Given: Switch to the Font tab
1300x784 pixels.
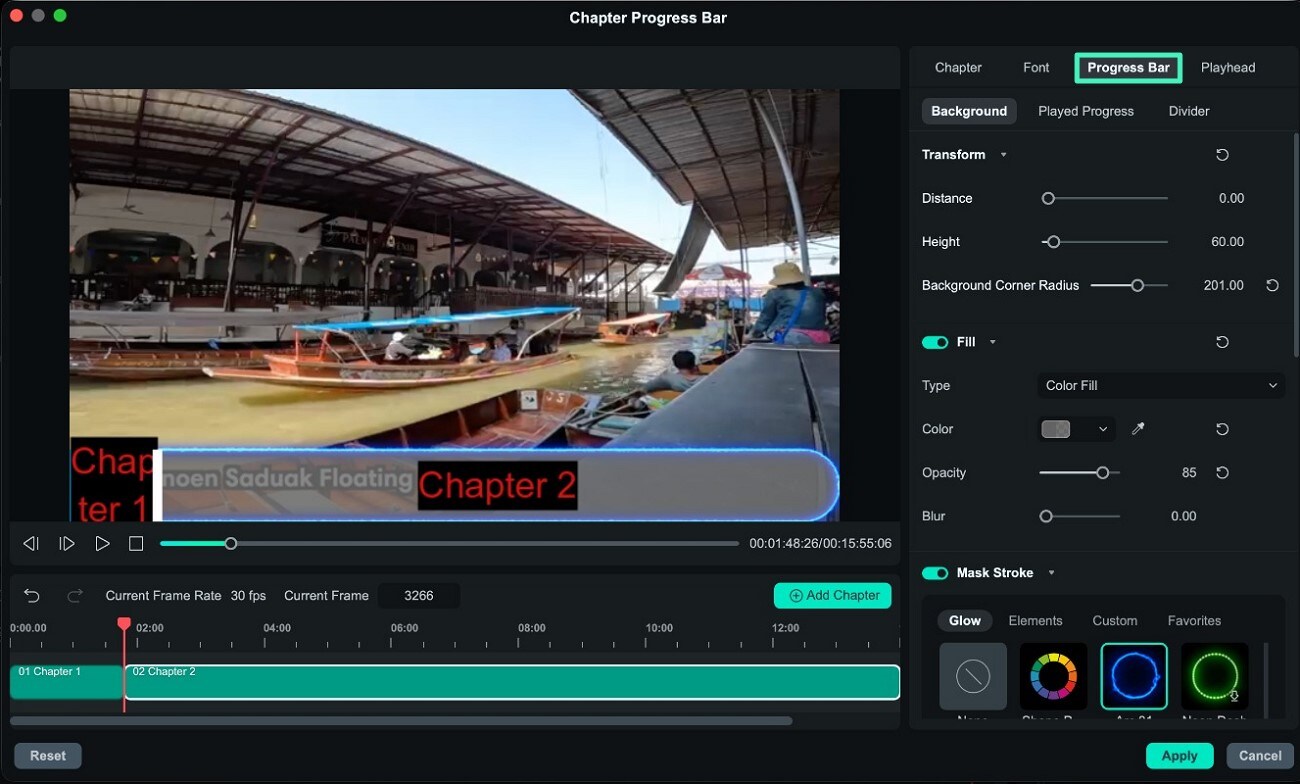Looking at the screenshot, I should 1036,68.
